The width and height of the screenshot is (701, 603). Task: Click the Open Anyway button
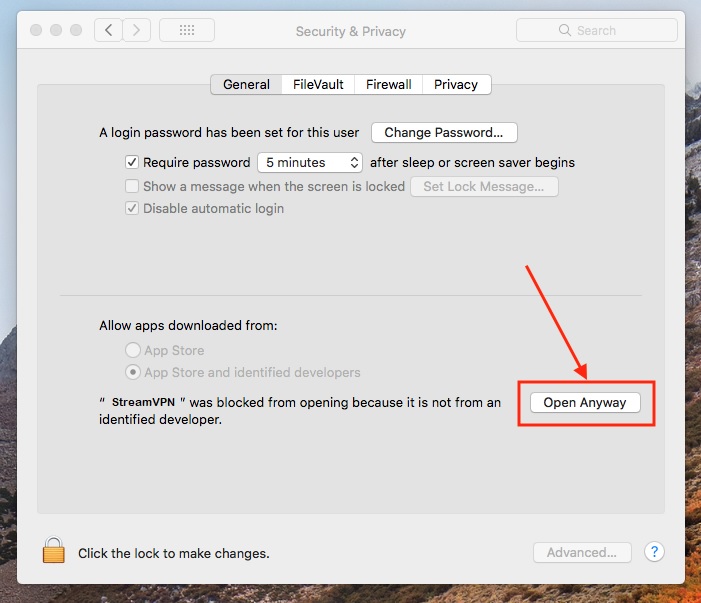(585, 403)
